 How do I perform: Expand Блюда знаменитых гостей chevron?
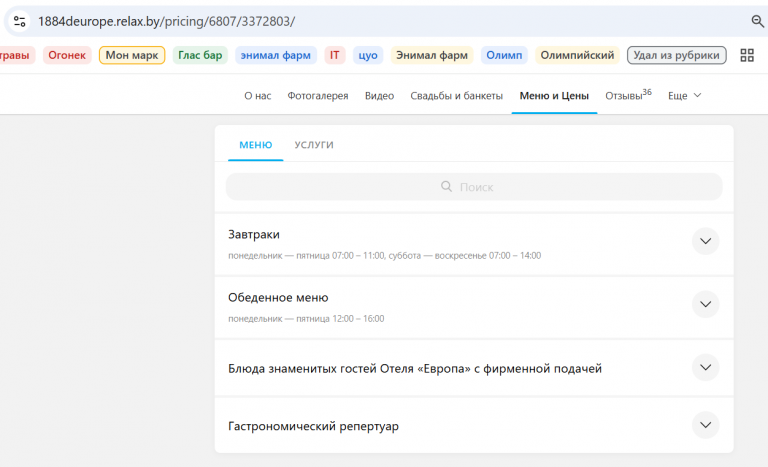(705, 368)
